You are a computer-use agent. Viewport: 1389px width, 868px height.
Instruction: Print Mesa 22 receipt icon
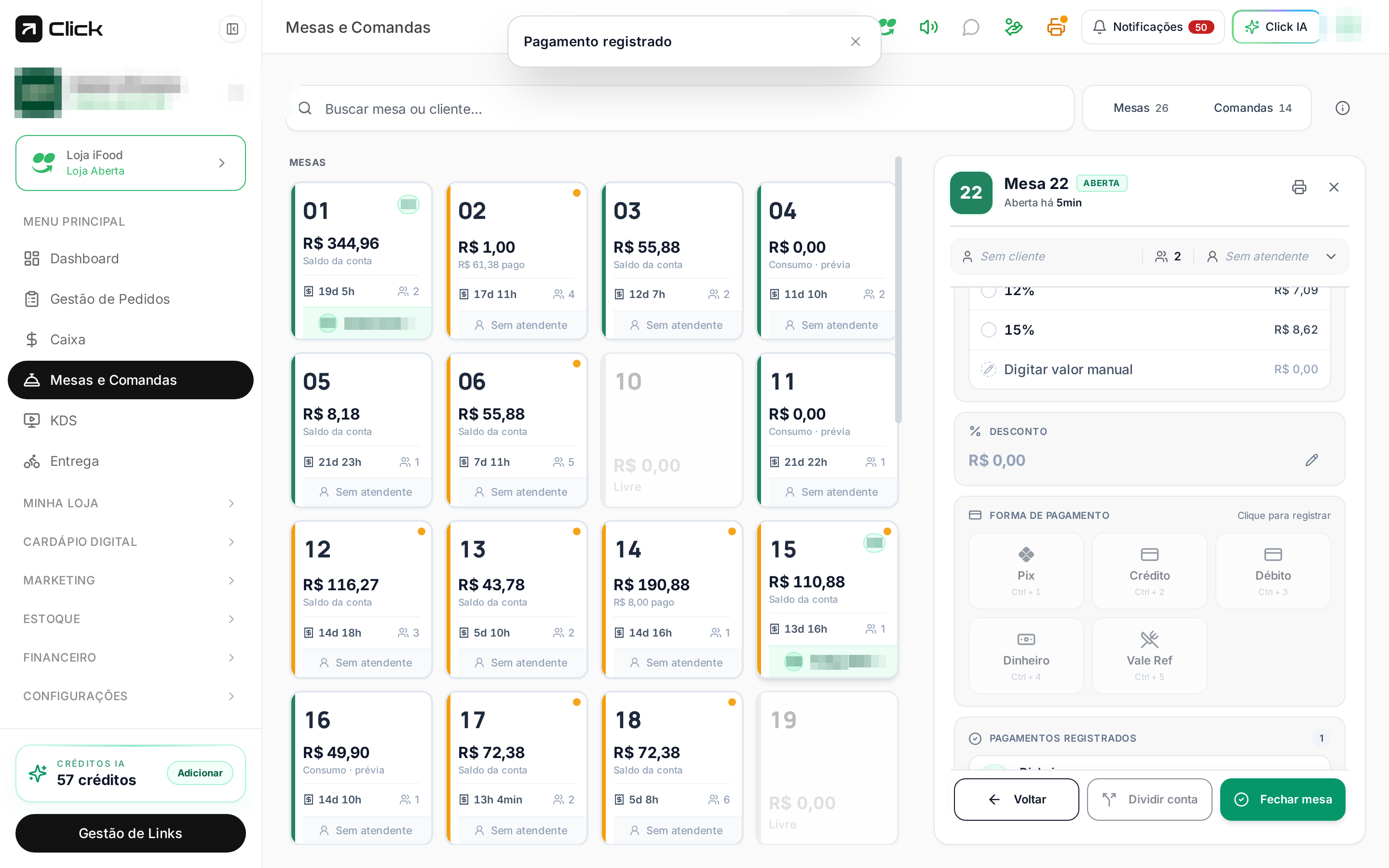[1299, 187]
